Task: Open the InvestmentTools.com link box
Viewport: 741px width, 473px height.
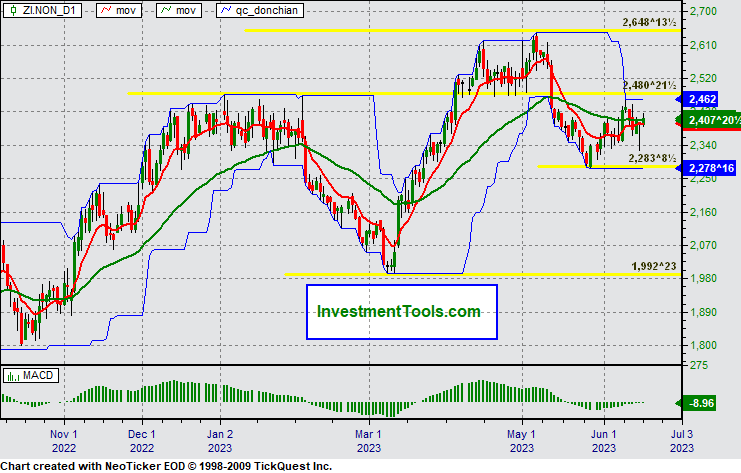Action: (401, 311)
